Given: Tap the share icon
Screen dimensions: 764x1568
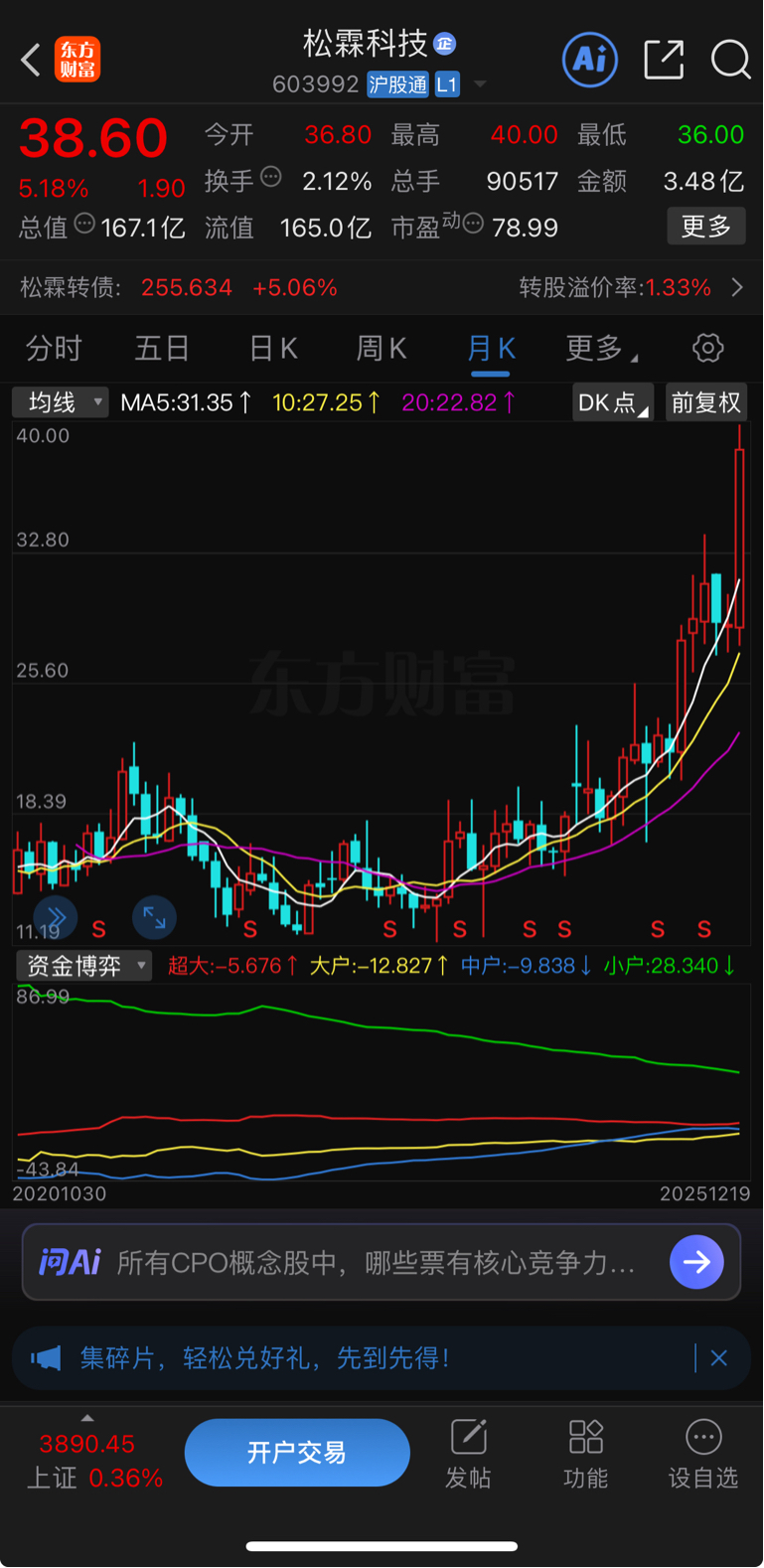Looking at the screenshot, I should 664,60.
